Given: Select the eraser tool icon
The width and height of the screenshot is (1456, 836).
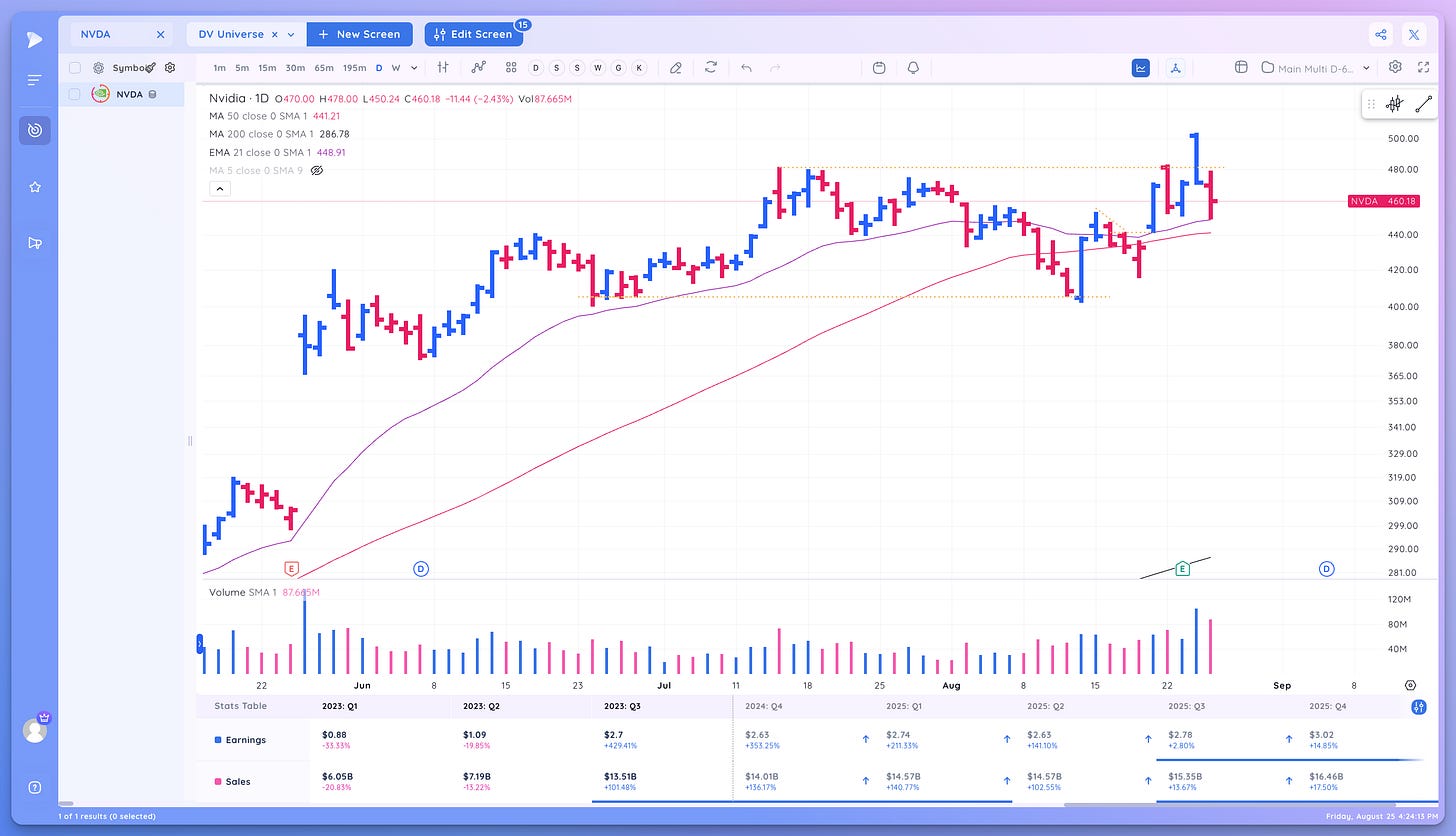Looking at the screenshot, I should 676,67.
